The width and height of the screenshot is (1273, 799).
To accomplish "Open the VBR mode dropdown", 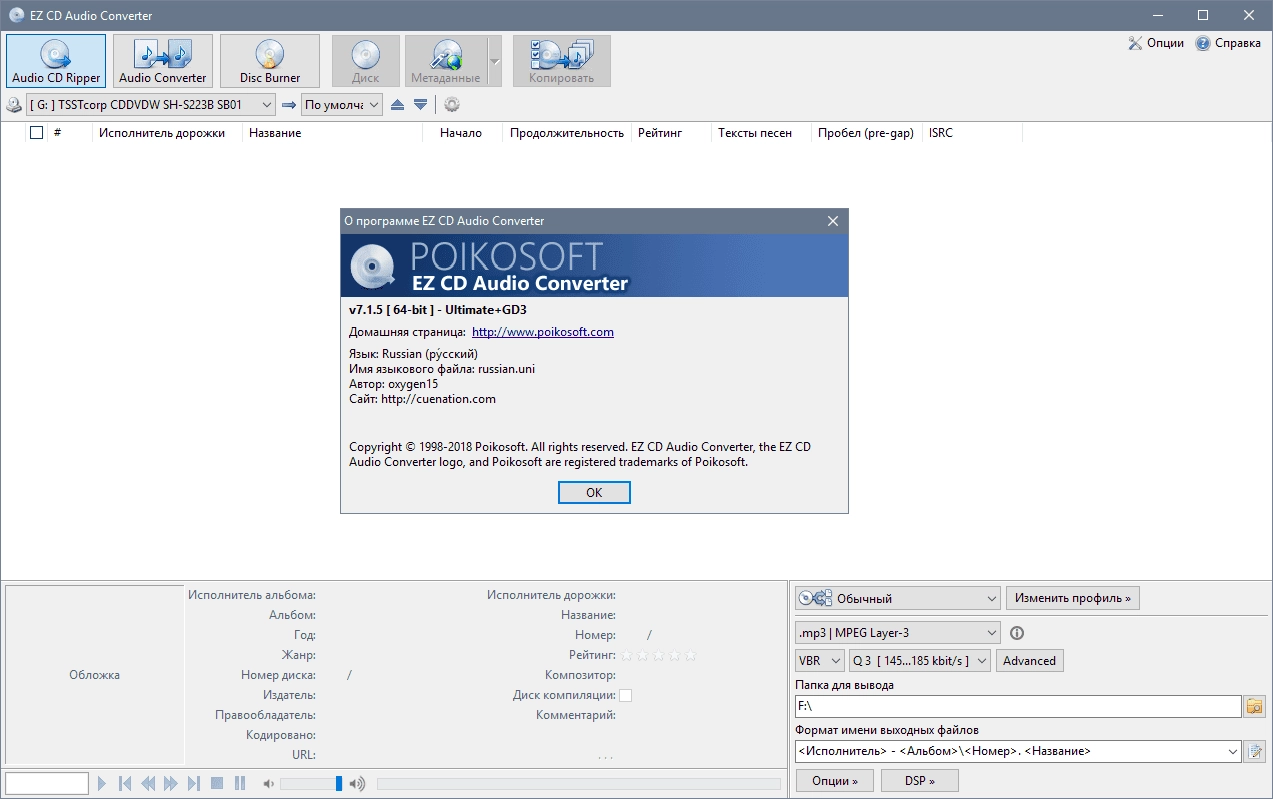I will (x=820, y=660).
